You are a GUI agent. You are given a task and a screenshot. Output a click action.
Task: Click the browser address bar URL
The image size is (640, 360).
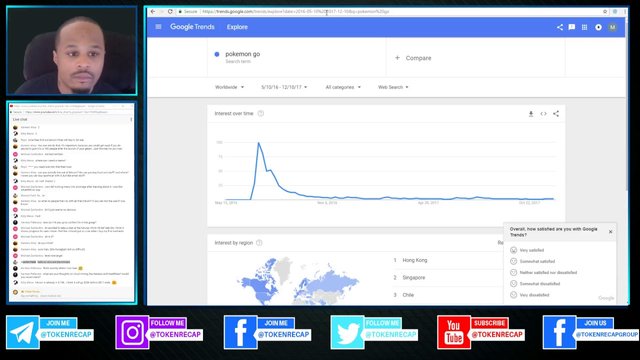[x=296, y=11]
